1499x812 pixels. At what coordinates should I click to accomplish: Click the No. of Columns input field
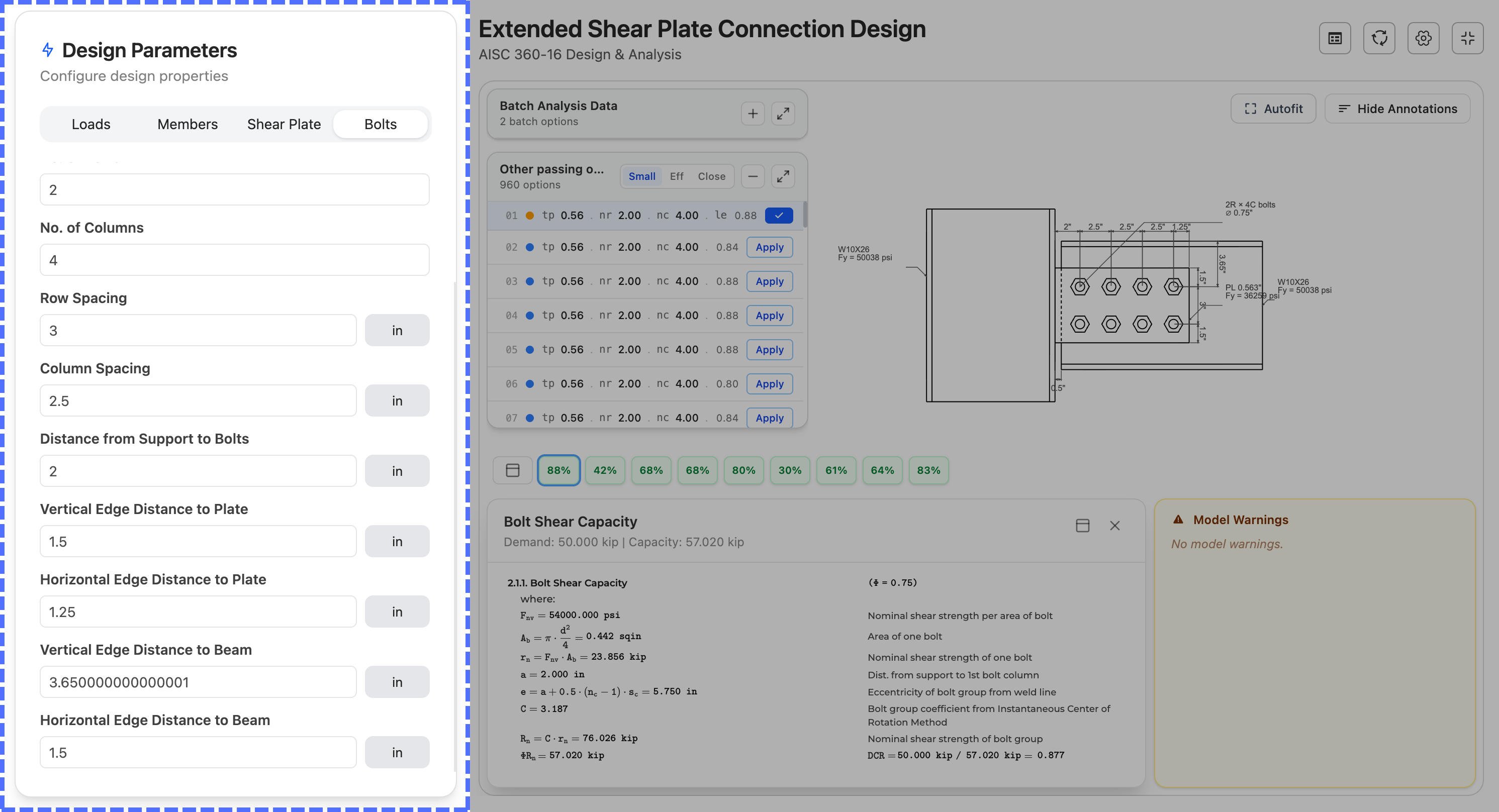click(x=235, y=260)
